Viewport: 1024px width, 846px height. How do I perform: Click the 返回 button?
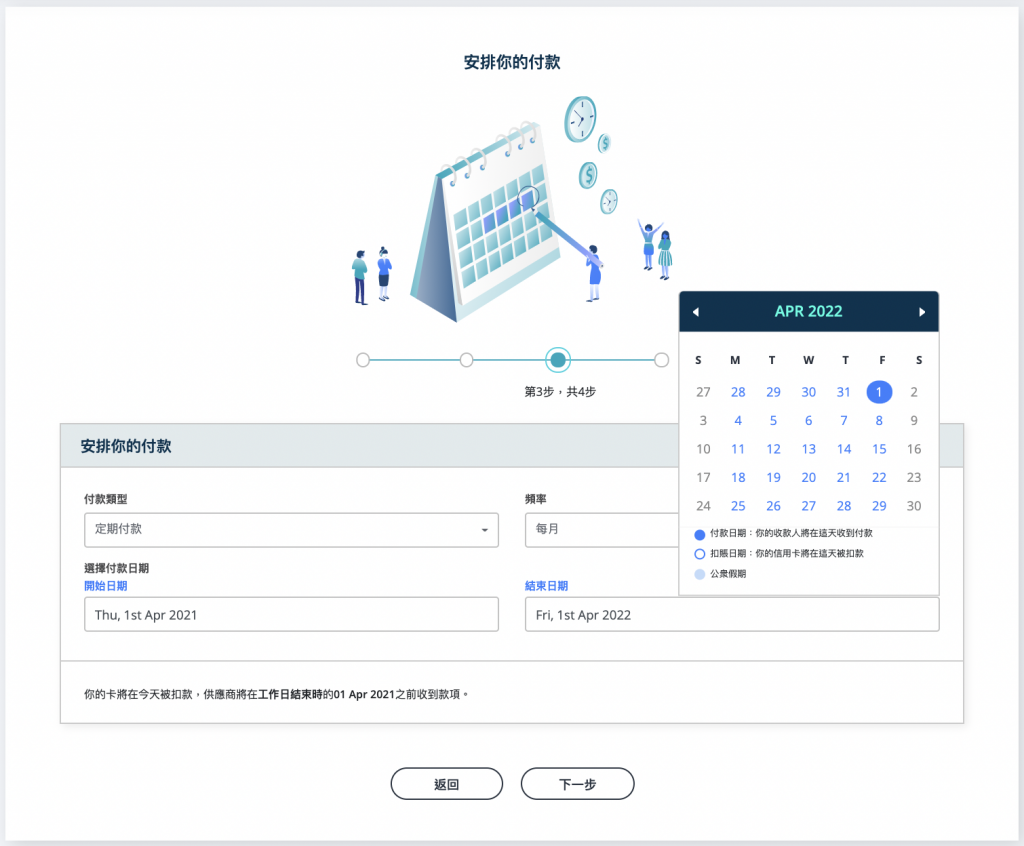click(447, 783)
